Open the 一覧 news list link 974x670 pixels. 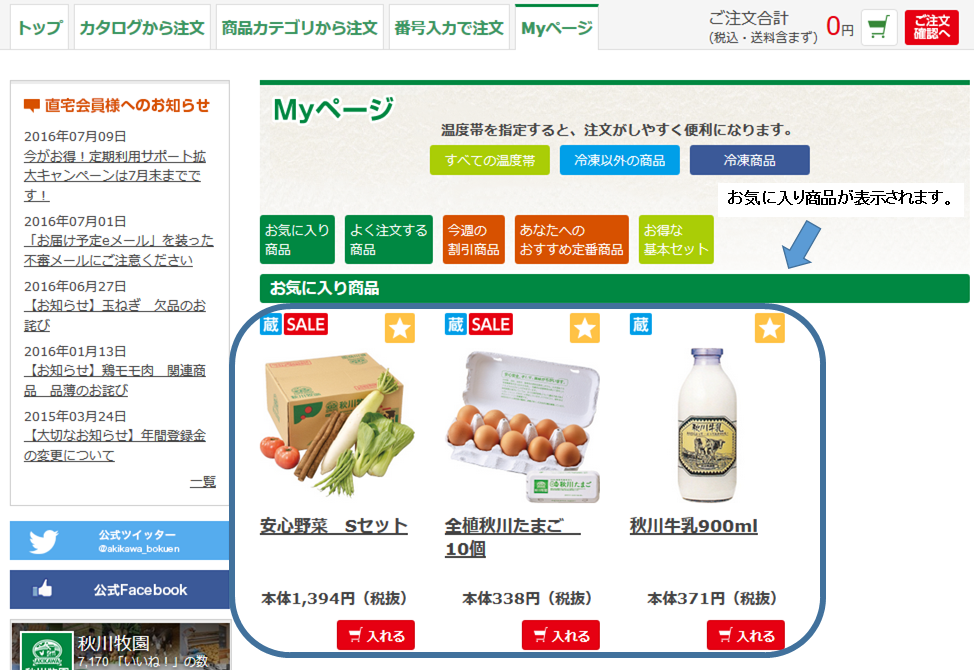[x=203, y=482]
